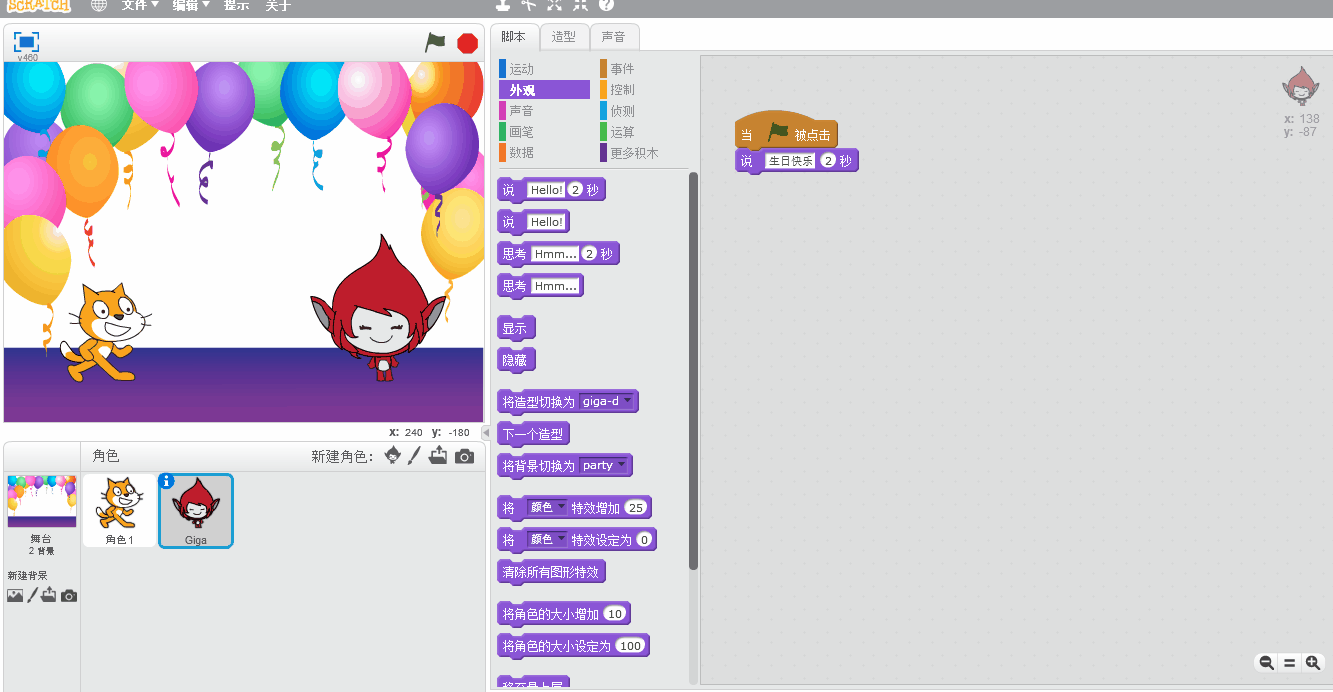Upload backdrop from file icon

click(x=49, y=595)
